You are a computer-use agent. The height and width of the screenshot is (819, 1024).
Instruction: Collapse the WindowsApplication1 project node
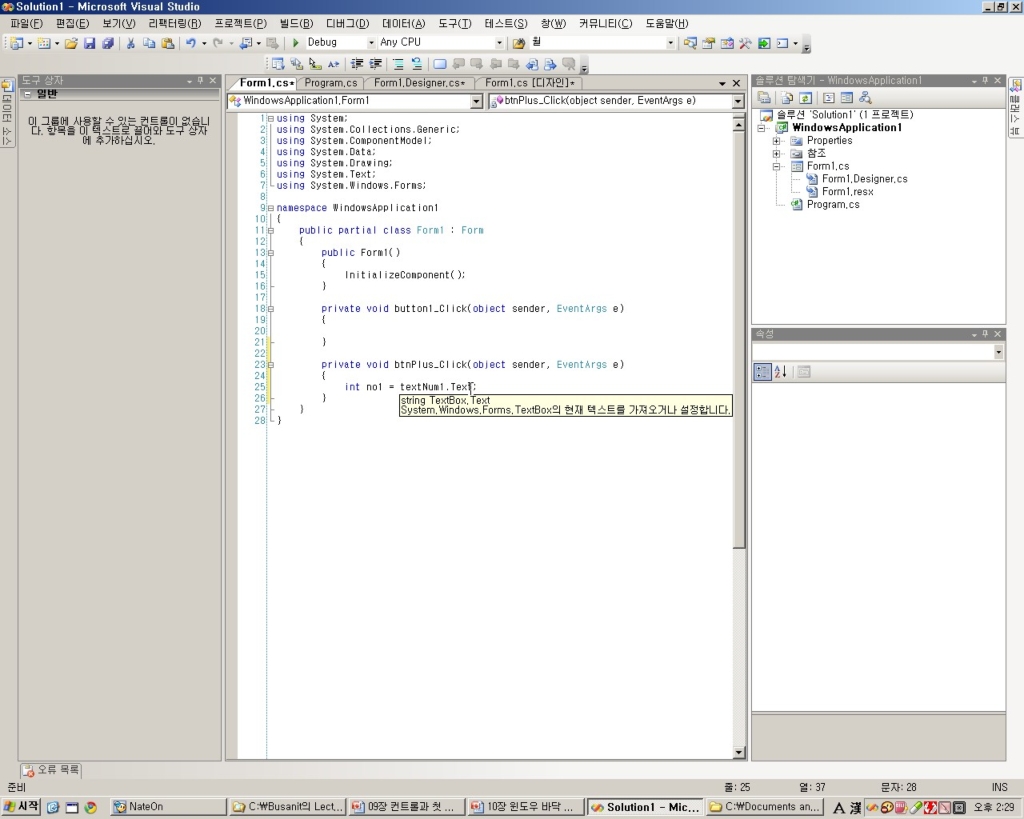click(x=761, y=128)
